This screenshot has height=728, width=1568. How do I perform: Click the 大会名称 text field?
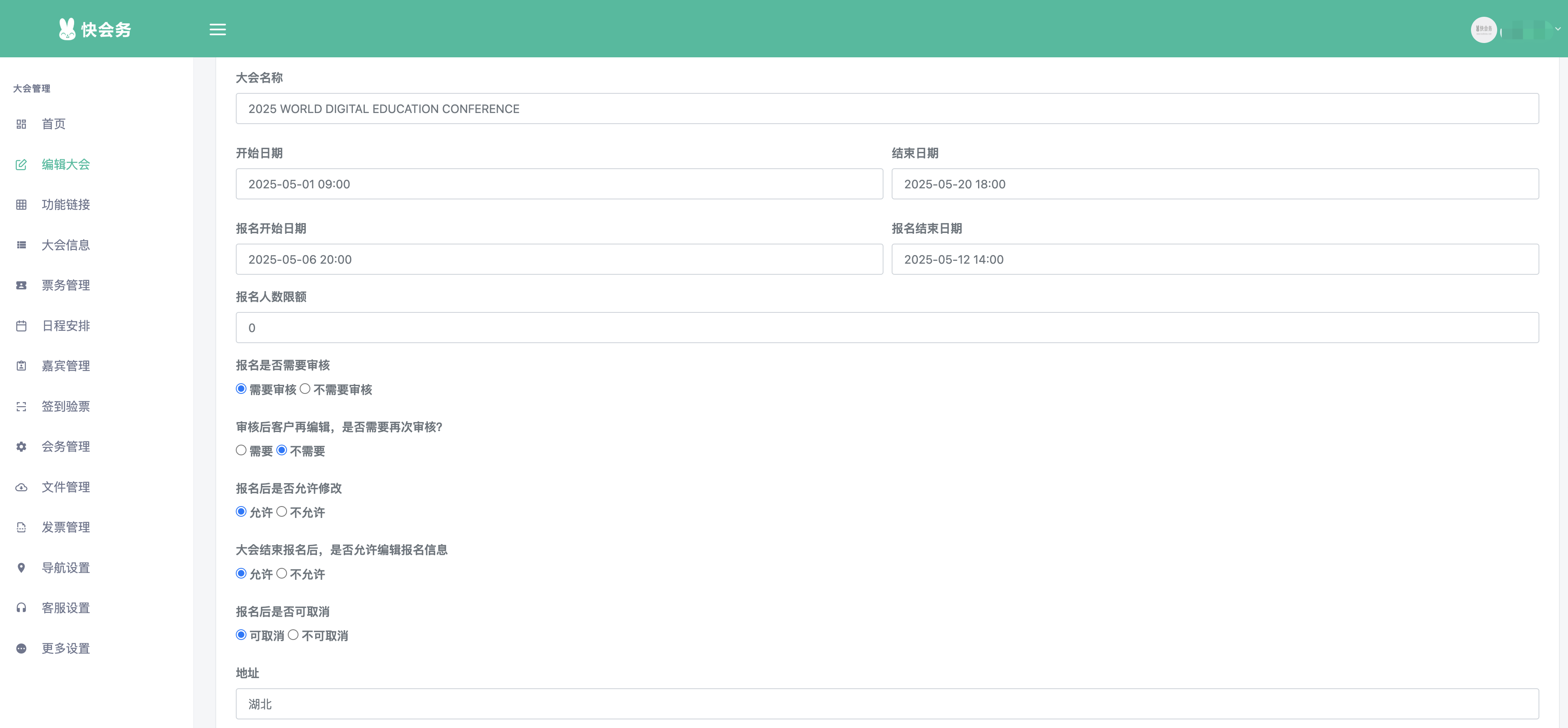tap(887, 109)
